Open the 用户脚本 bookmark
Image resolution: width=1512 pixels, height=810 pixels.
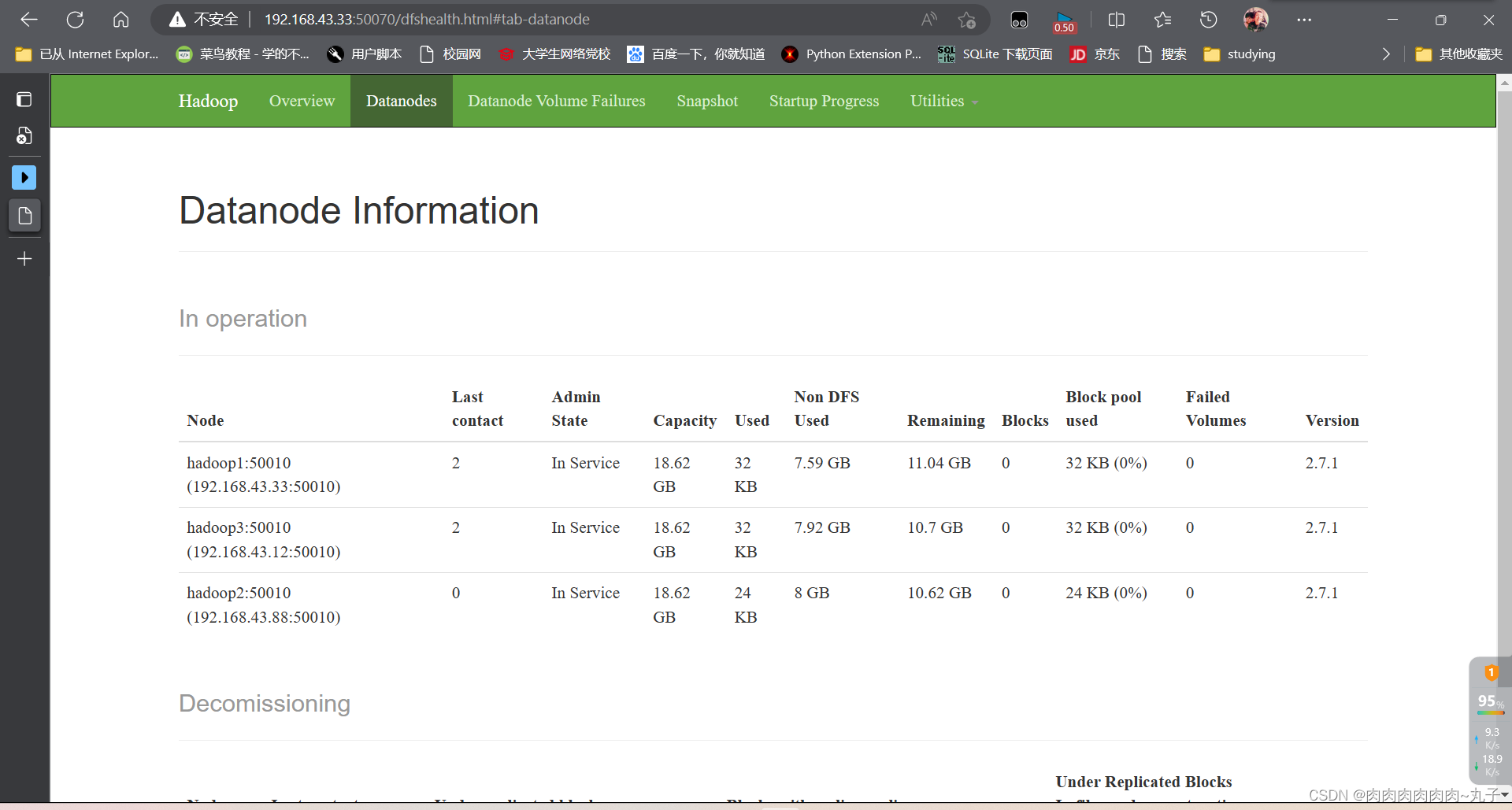click(x=365, y=54)
